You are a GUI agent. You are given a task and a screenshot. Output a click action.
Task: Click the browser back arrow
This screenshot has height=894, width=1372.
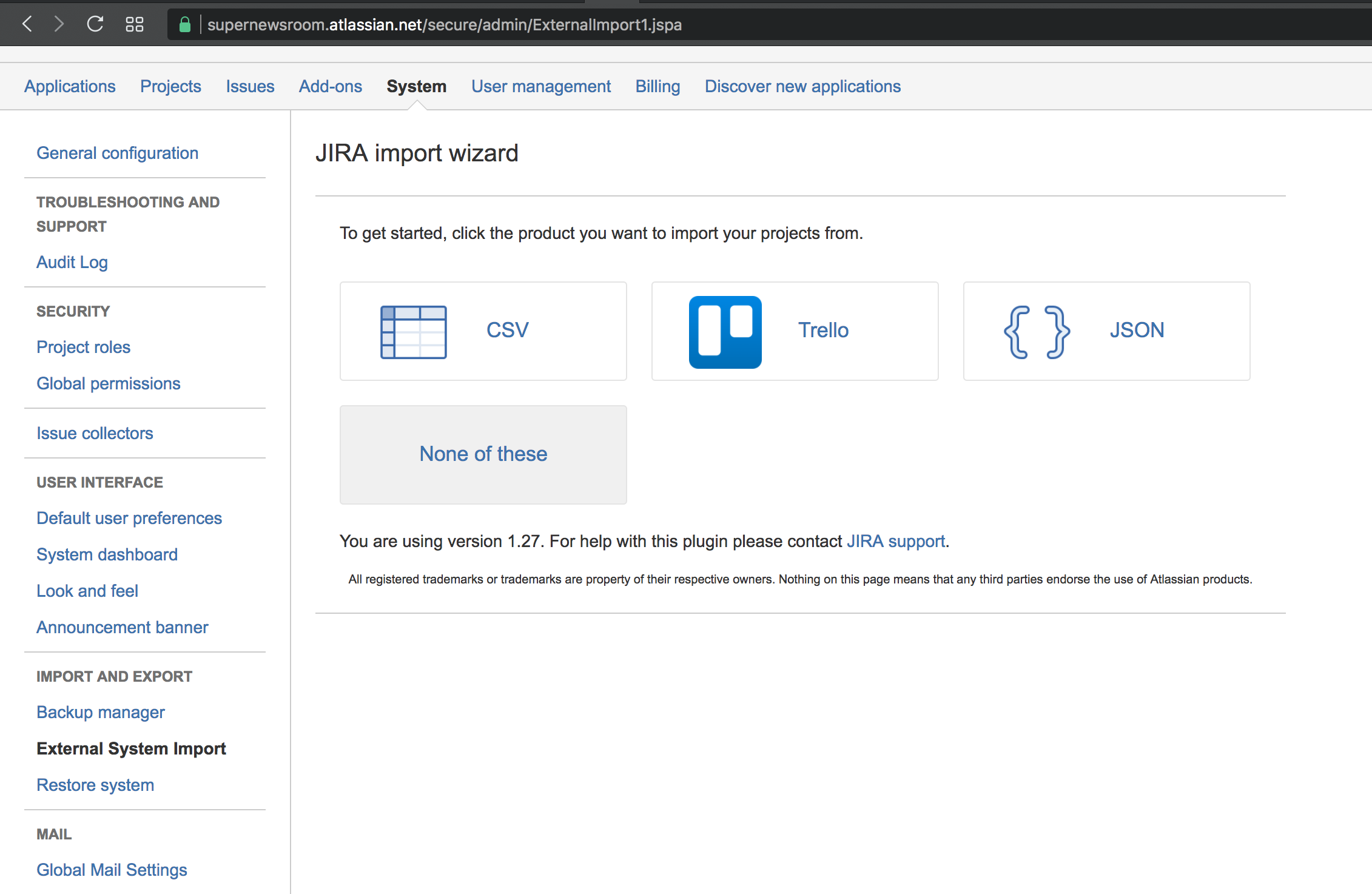27,24
